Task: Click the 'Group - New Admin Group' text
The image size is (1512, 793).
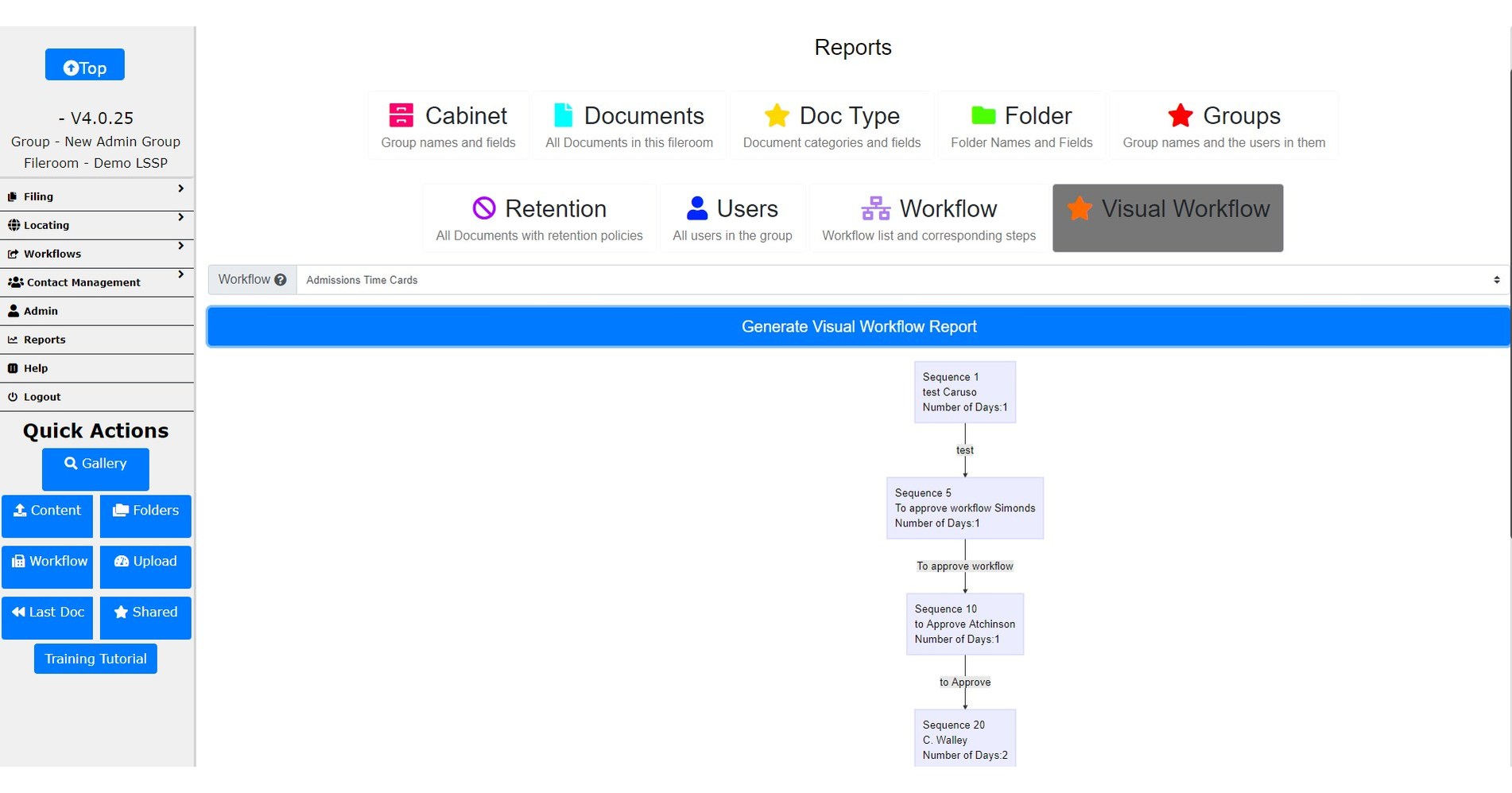Action: point(95,142)
